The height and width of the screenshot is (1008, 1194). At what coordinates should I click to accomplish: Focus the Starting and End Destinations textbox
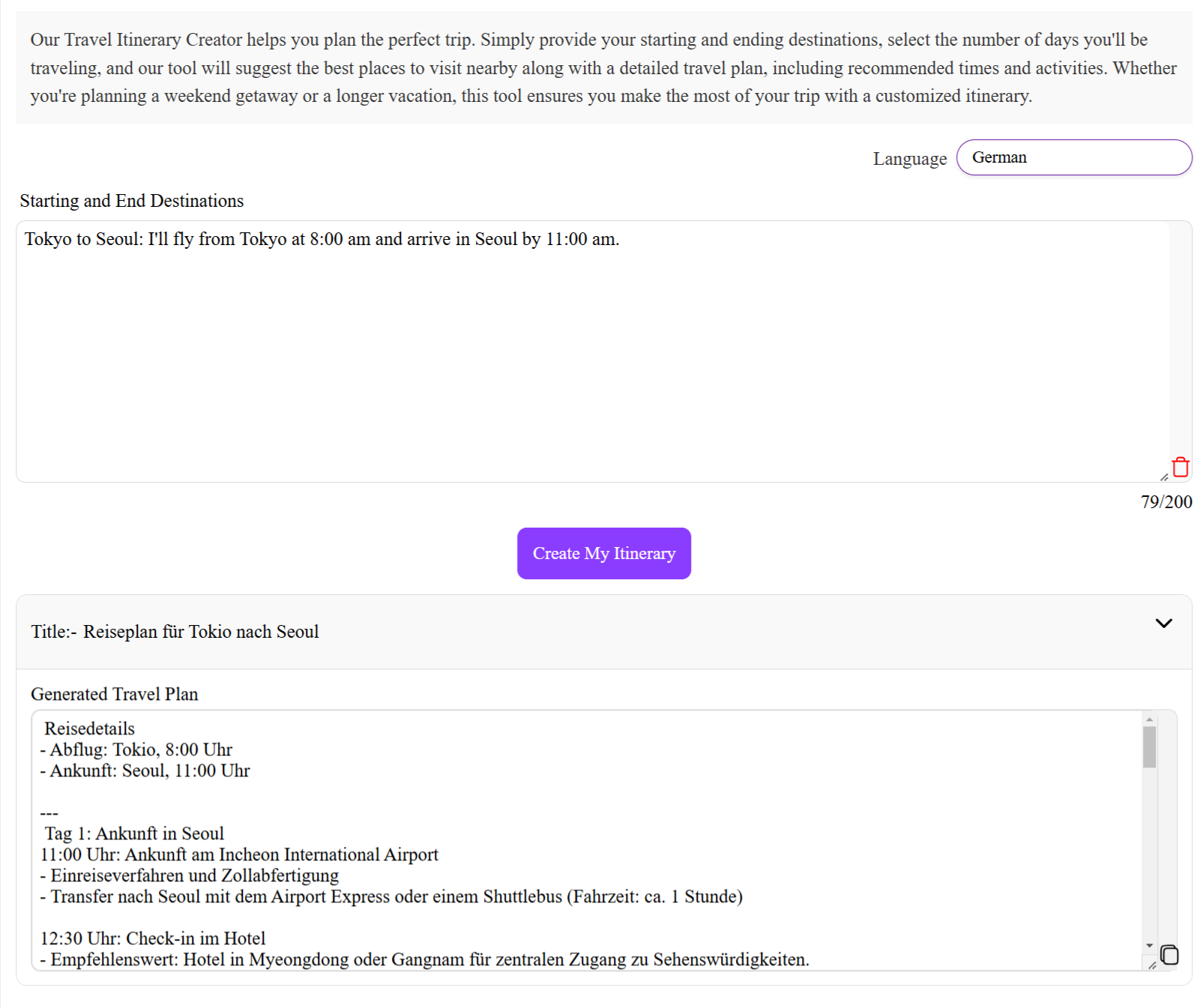(x=593, y=351)
